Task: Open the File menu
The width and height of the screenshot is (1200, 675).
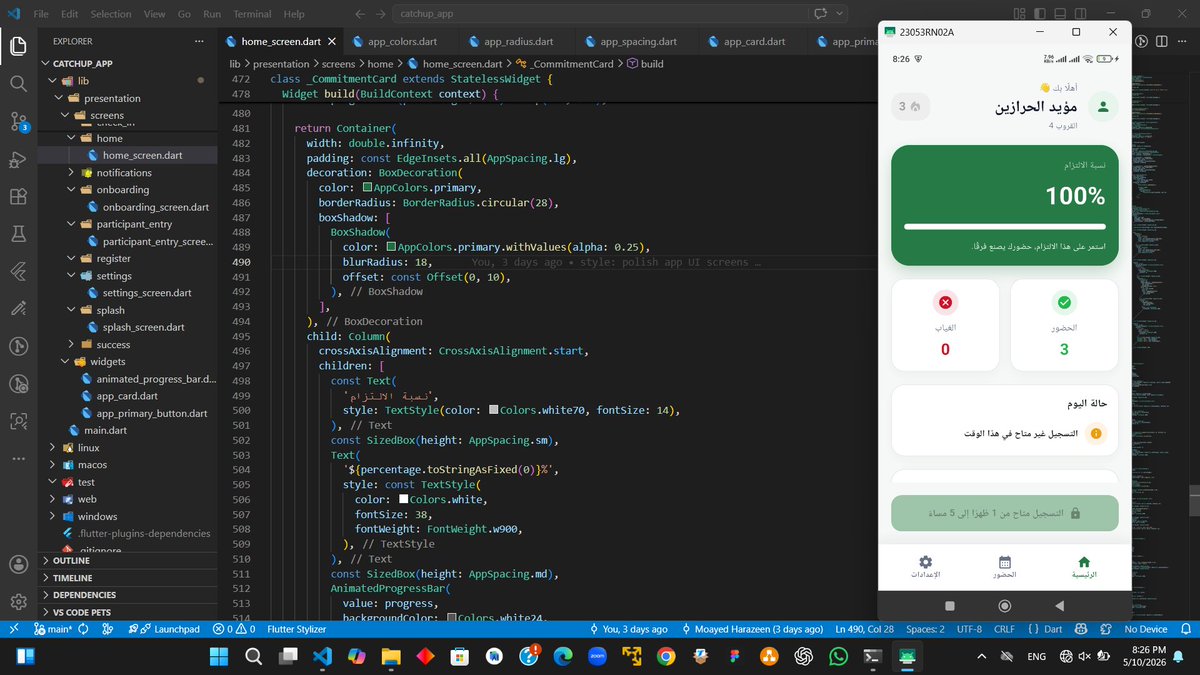Action: coord(41,14)
